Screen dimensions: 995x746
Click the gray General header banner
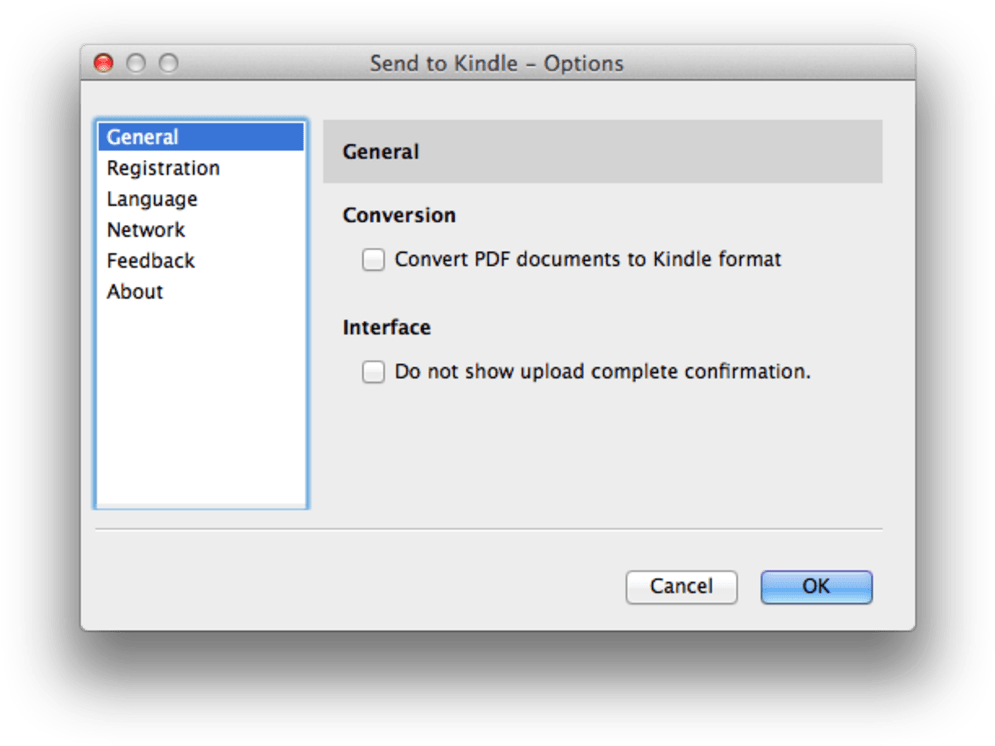click(x=603, y=152)
